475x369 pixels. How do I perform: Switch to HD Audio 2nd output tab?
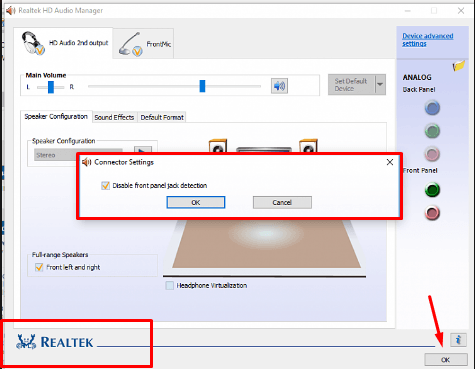[63, 43]
